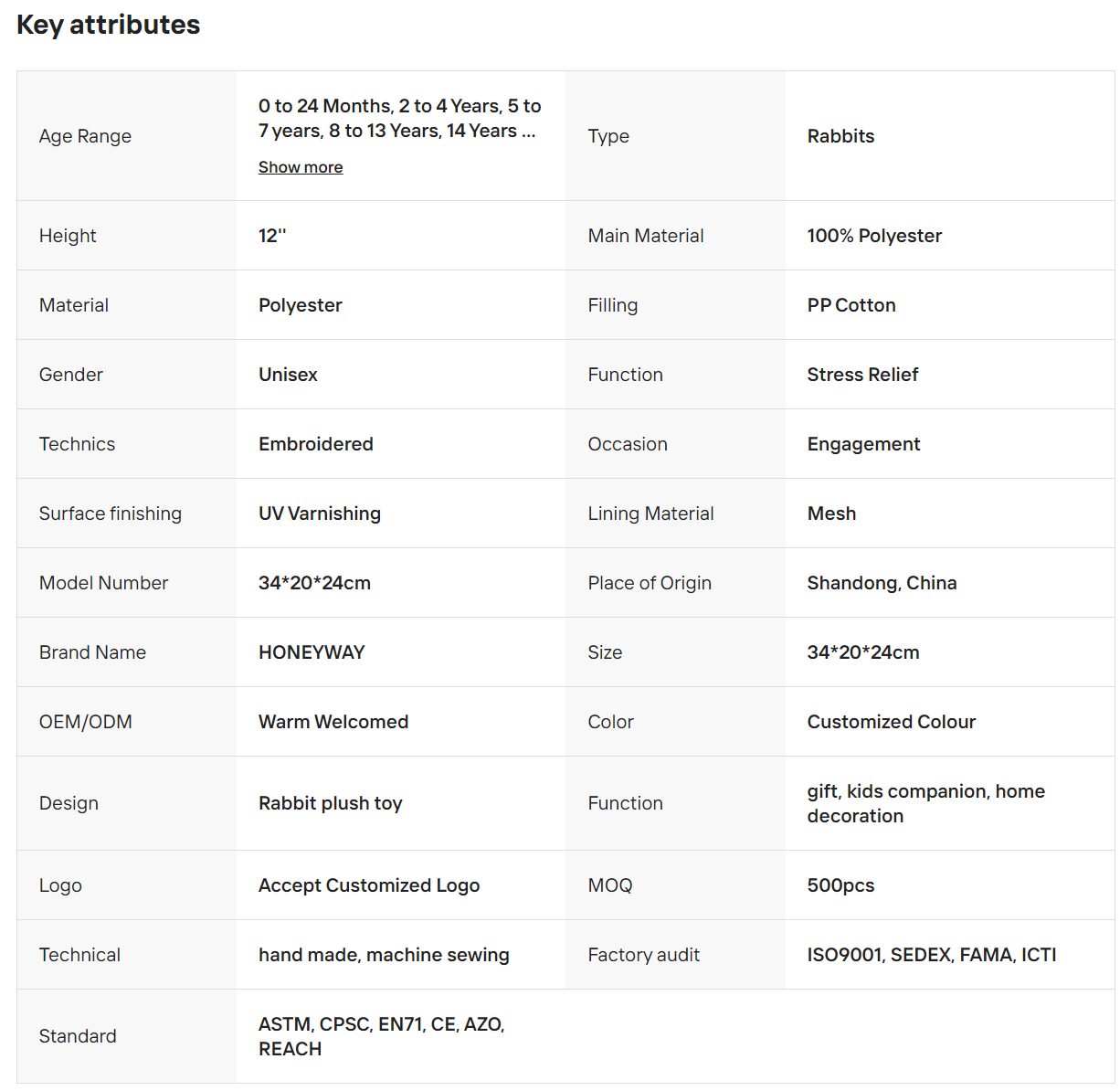The width and height of the screenshot is (1120, 1091).
Task: Expand Age Range with Show more link
Action: pyautogui.click(x=301, y=167)
